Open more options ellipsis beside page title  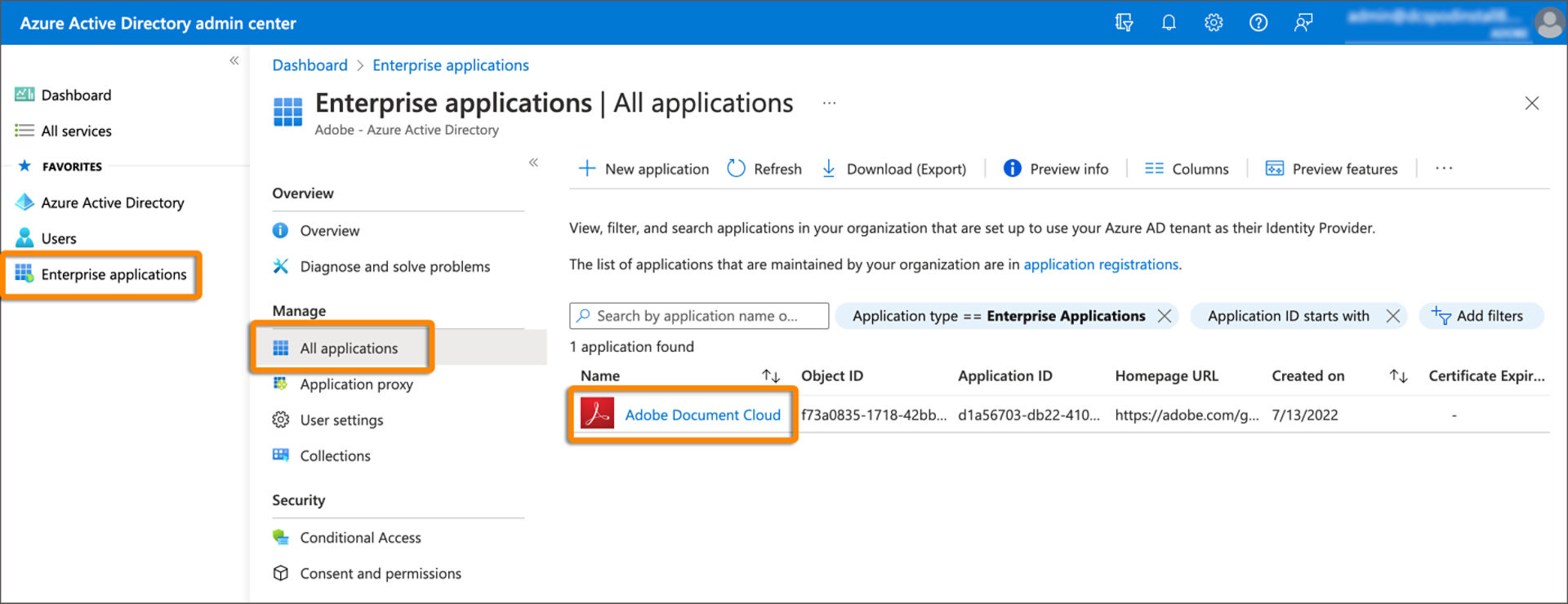click(x=829, y=104)
